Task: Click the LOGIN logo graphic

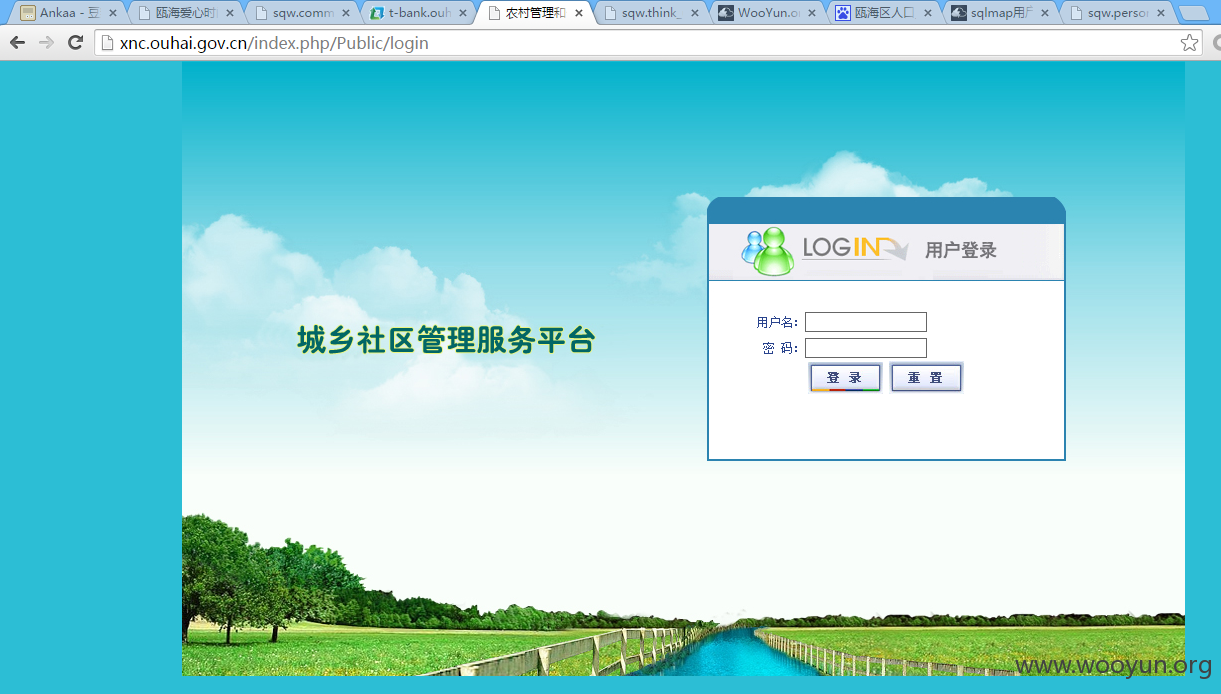Action: [x=855, y=247]
